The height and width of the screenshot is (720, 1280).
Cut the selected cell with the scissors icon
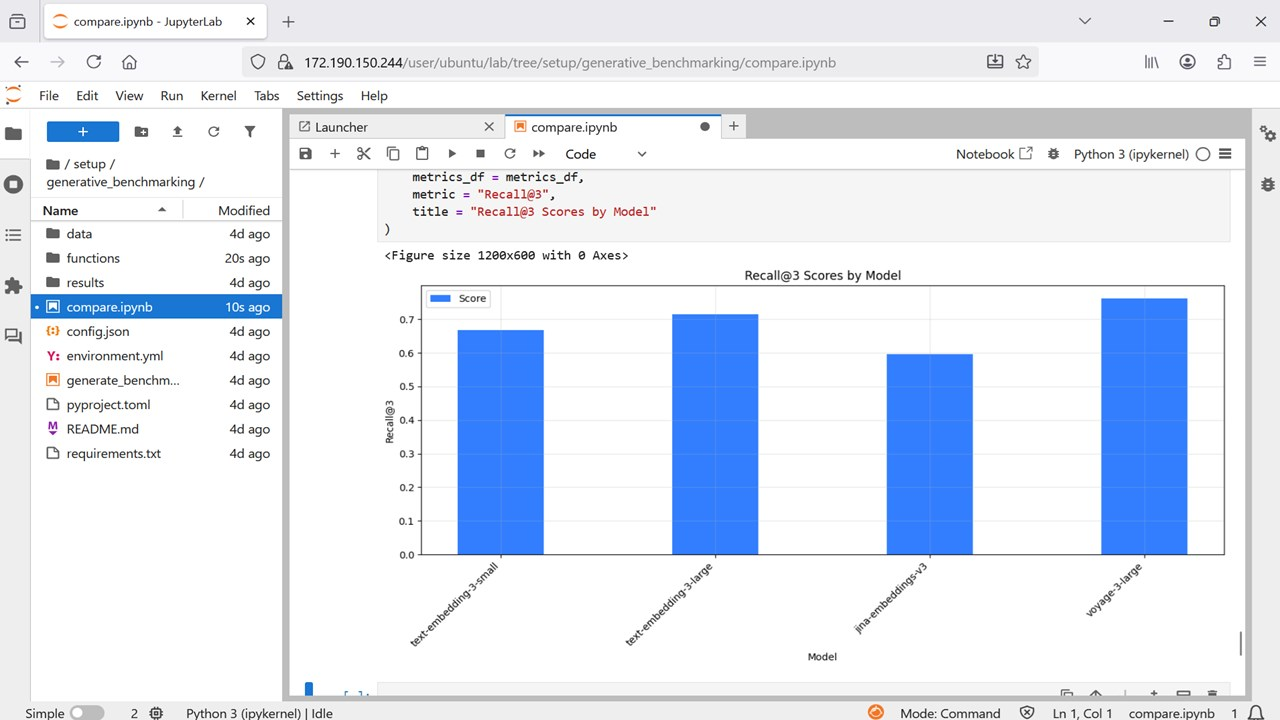(x=364, y=154)
